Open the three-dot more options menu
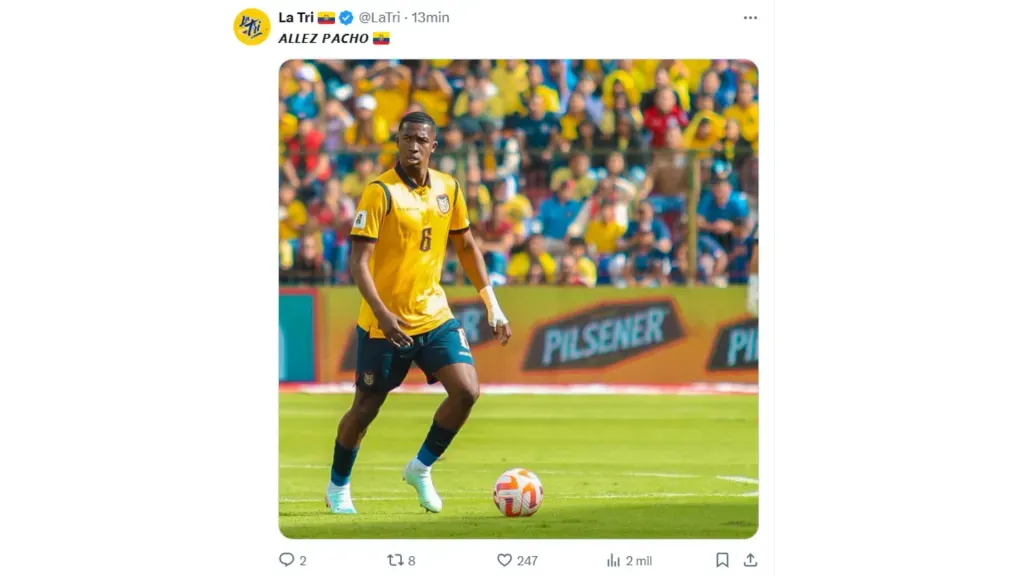 click(750, 18)
